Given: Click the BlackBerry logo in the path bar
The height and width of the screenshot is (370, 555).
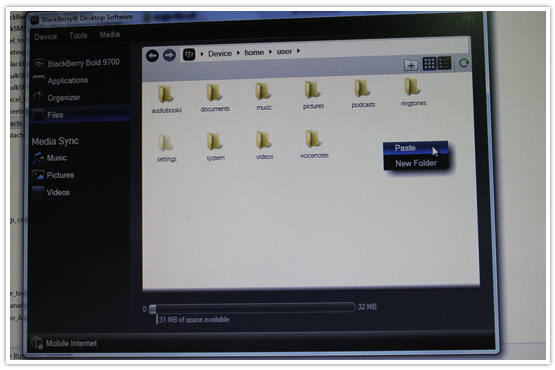Looking at the screenshot, I should [x=189, y=55].
